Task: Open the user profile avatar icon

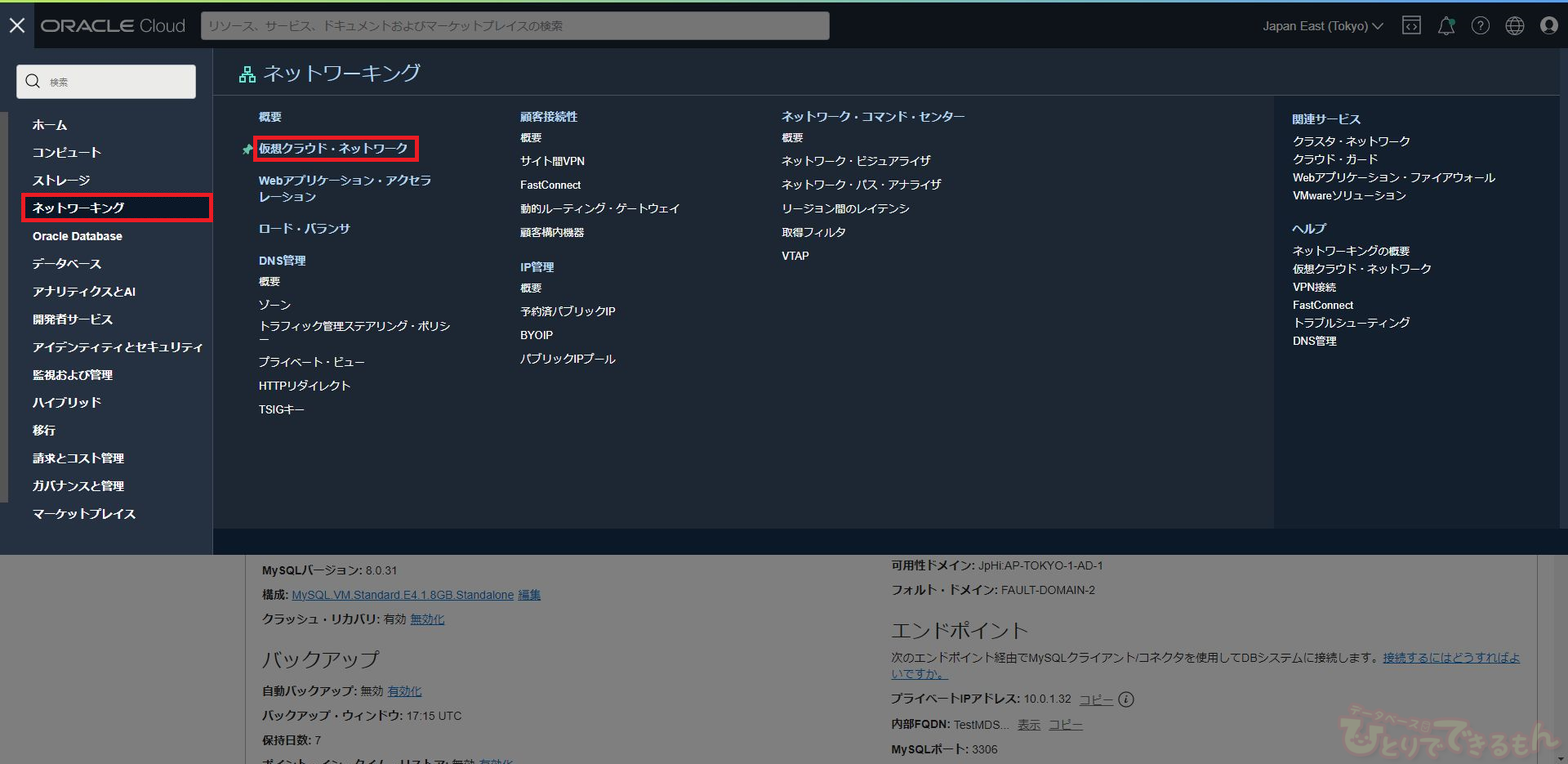Action: (x=1548, y=25)
